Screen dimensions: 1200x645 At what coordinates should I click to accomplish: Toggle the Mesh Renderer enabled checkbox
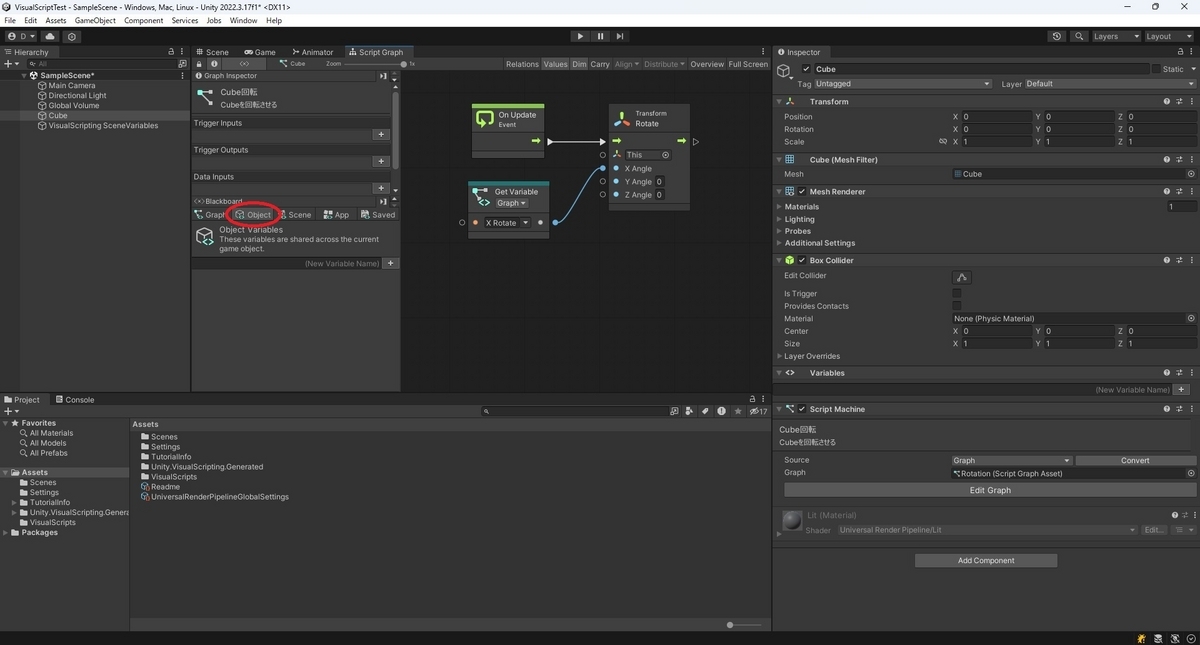click(x=802, y=191)
